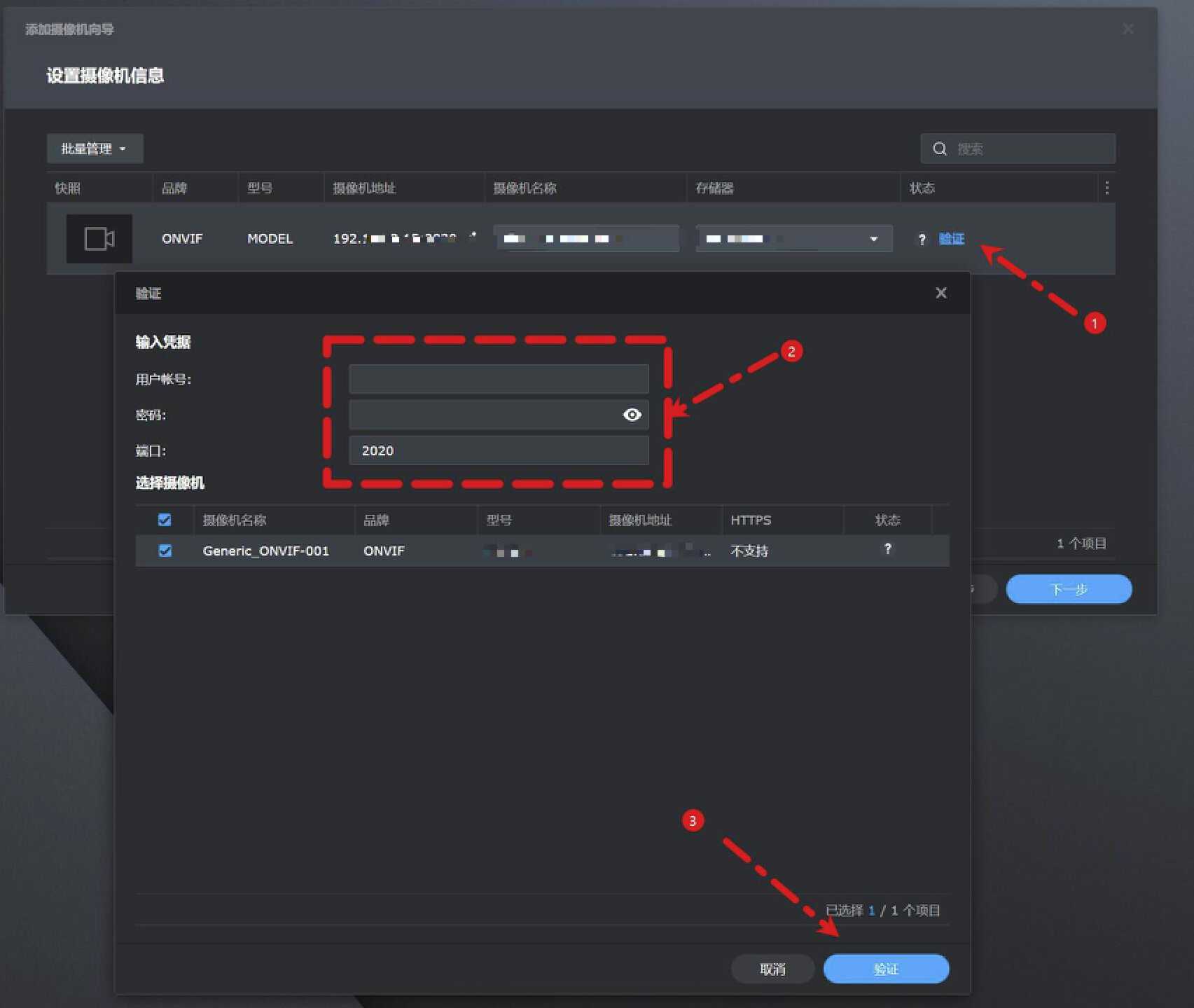Select the 端口 port field showing 2020

coord(498,450)
